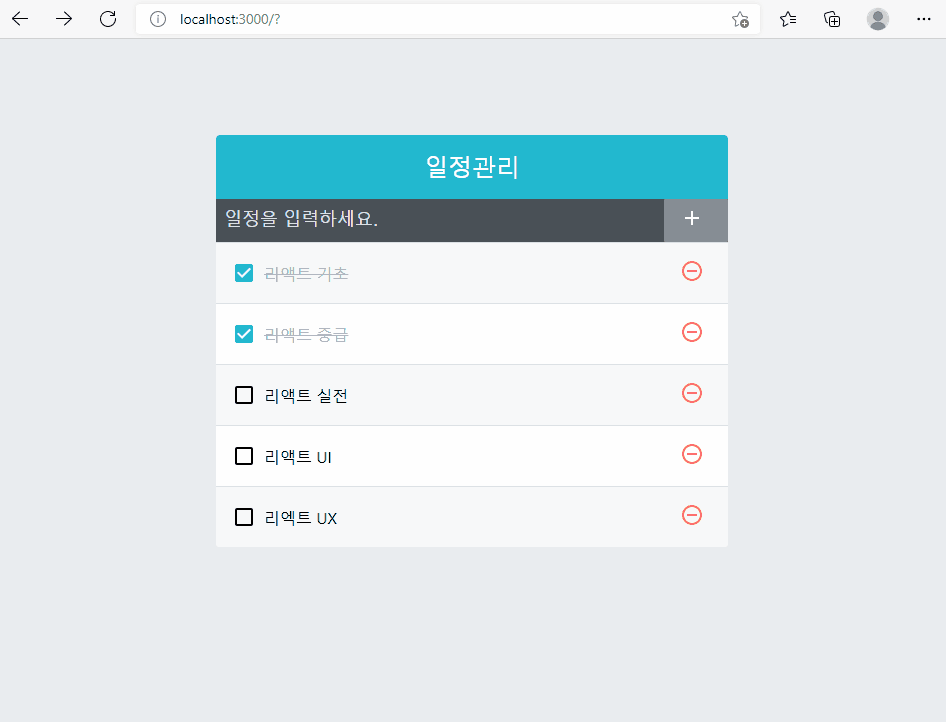Open the browser profile avatar
The image size is (946, 722).
(878, 19)
